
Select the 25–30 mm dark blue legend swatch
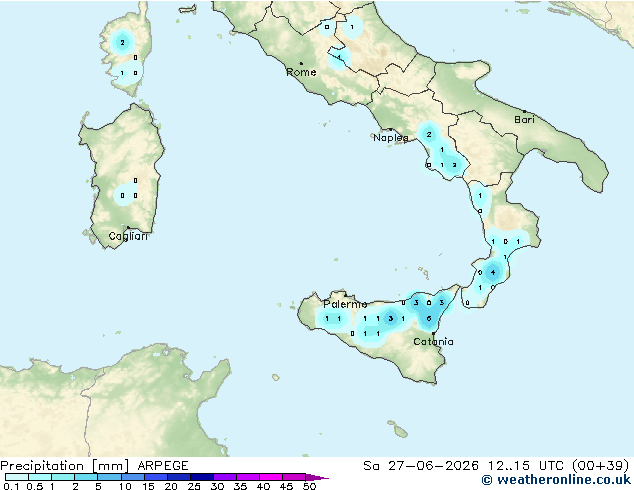point(201,477)
